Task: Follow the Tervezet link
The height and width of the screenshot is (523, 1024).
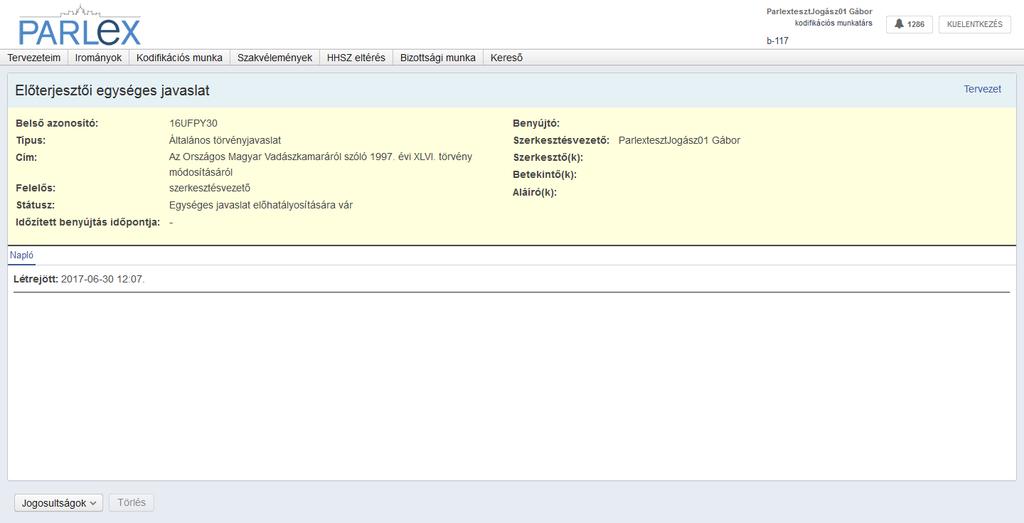Action: pos(982,89)
